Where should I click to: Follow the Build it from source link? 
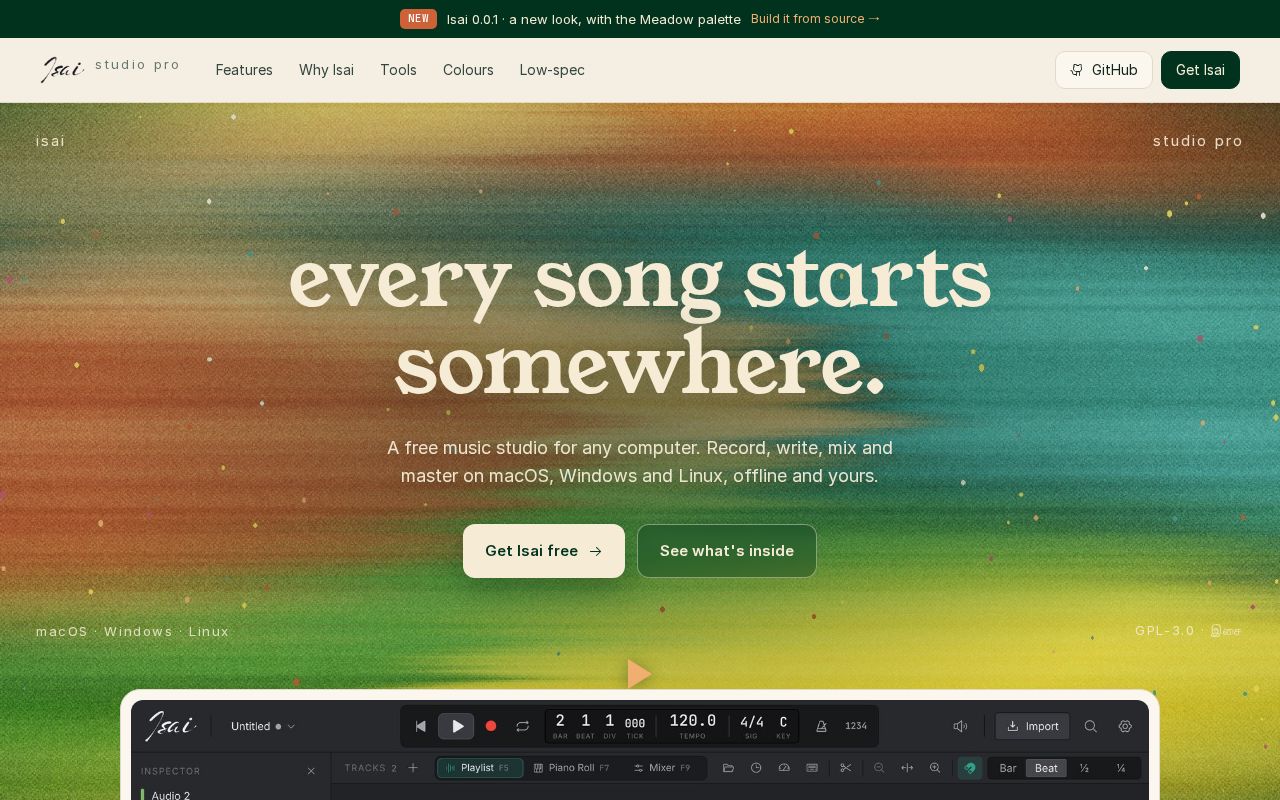click(816, 19)
